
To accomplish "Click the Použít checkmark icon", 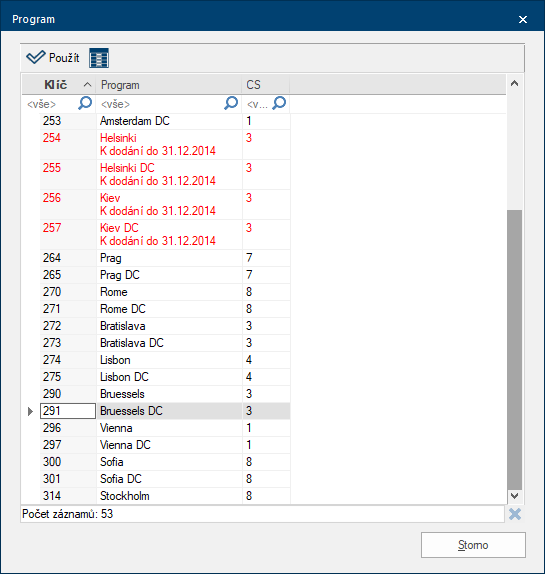I will pyautogui.click(x=36, y=57).
